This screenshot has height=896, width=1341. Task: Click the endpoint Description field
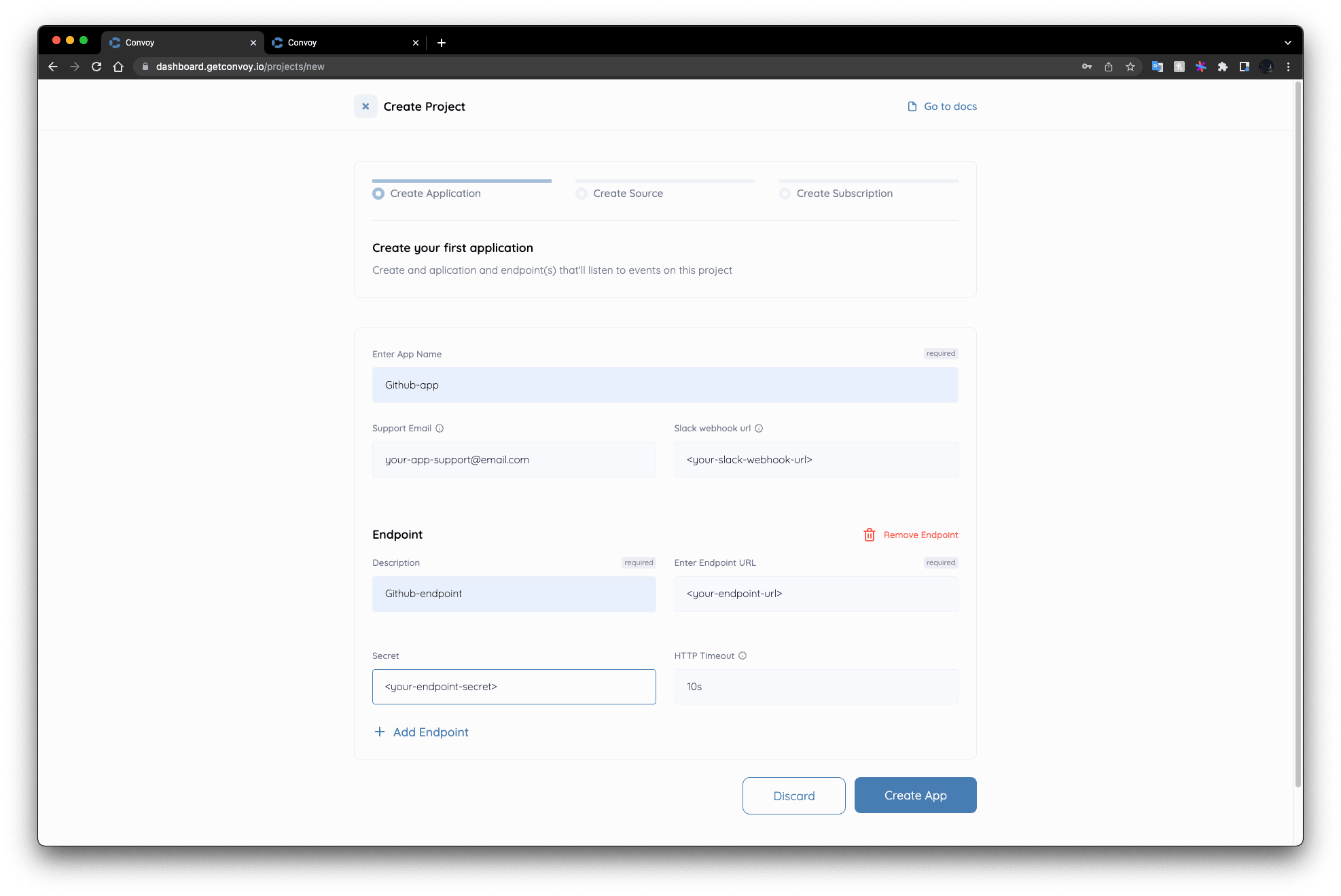point(514,594)
